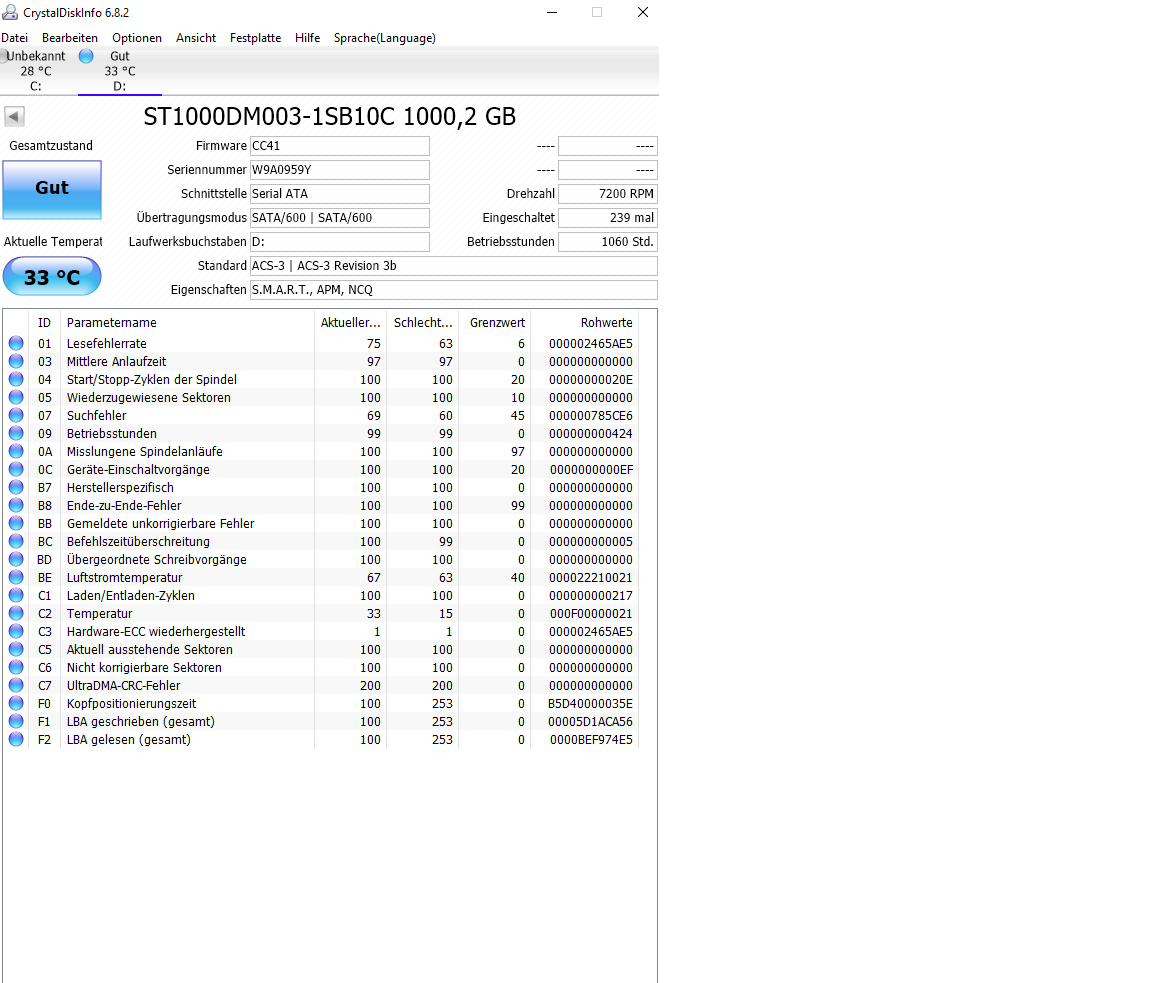
Task: Switch to the C: Unbekannt disk tab
Action: pyautogui.click(x=35, y=71)
